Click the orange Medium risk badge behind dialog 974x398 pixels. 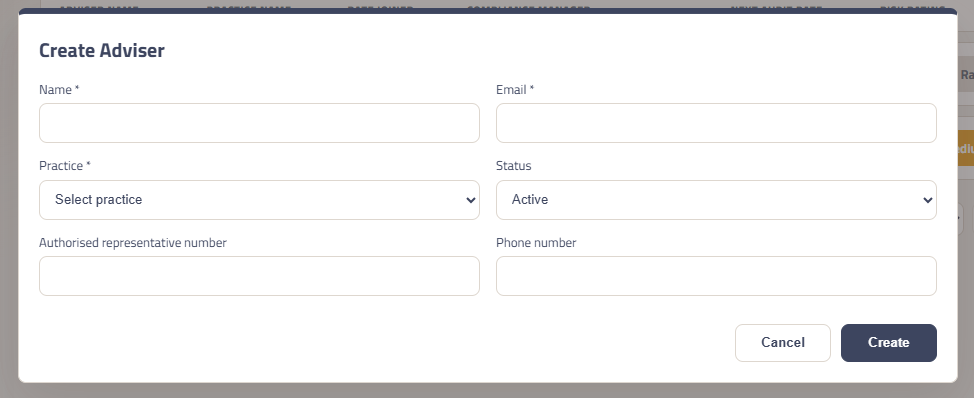click(966, 148)
